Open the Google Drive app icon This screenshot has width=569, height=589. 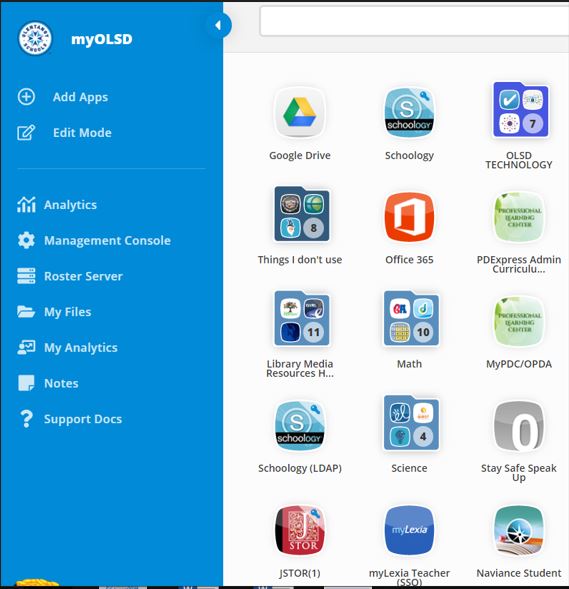coord(300,112)
